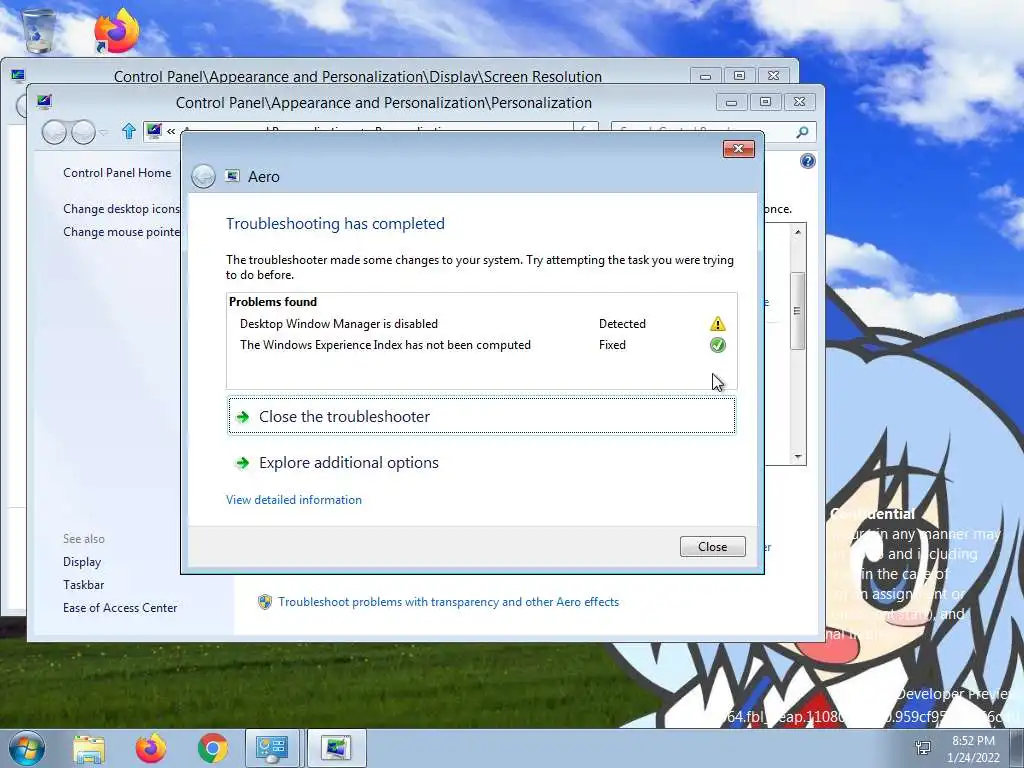Open the Taskbar link under See also
Screen dimensions: 1024x768
pos(84,584)
